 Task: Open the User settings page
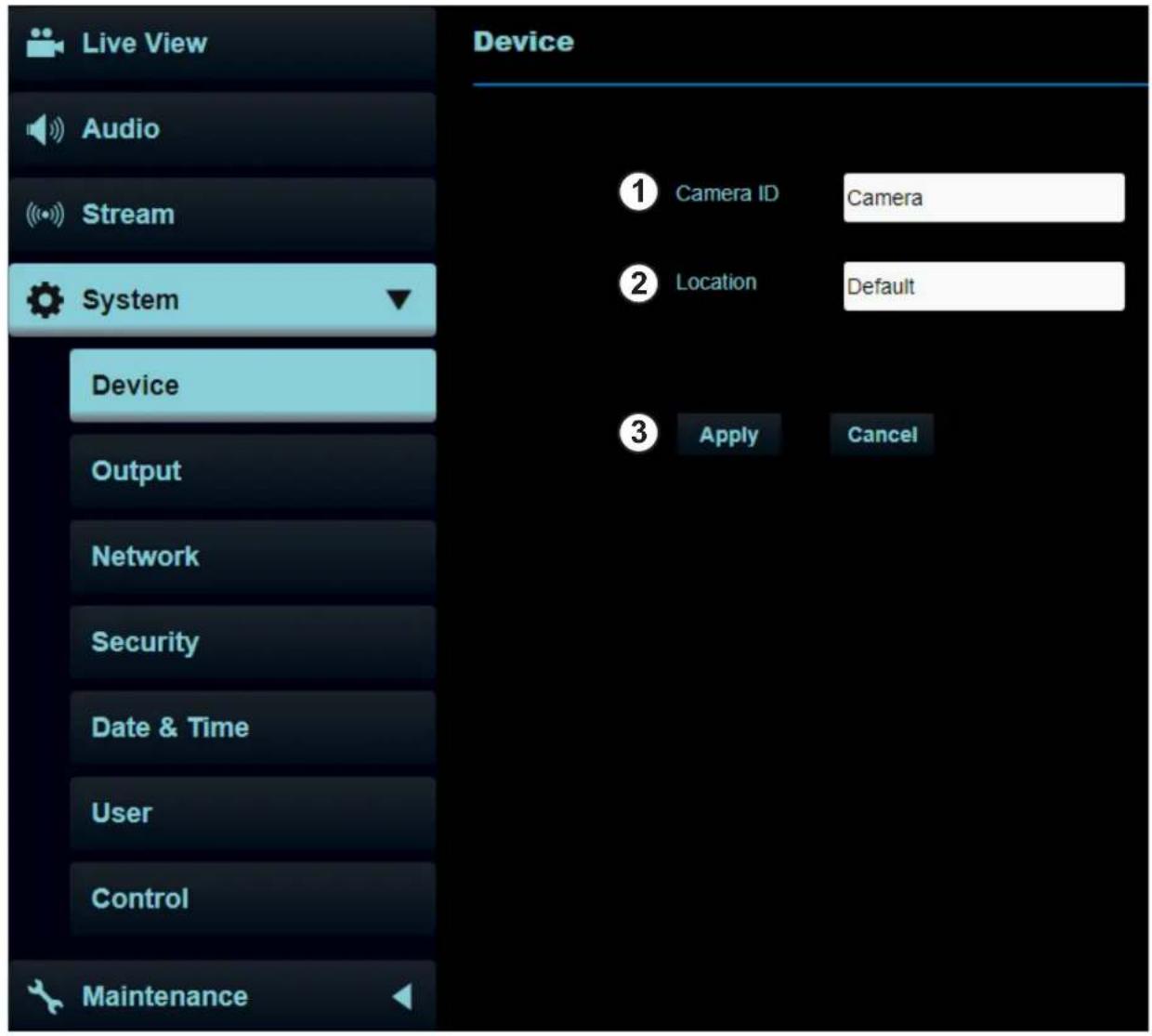coord(253,812)
